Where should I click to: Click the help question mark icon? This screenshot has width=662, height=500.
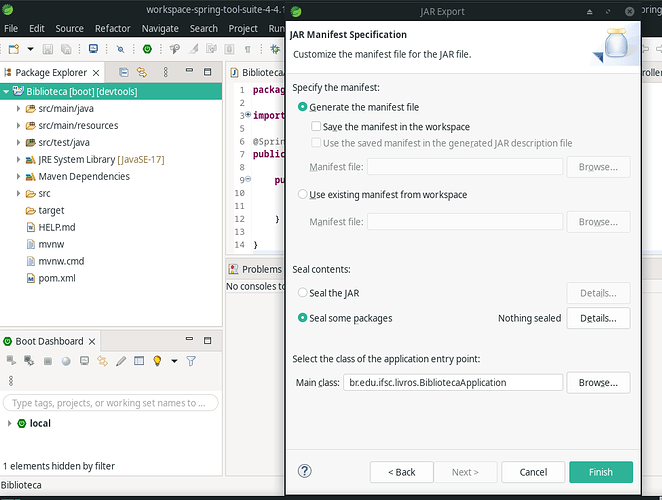(x=305, y=471)
